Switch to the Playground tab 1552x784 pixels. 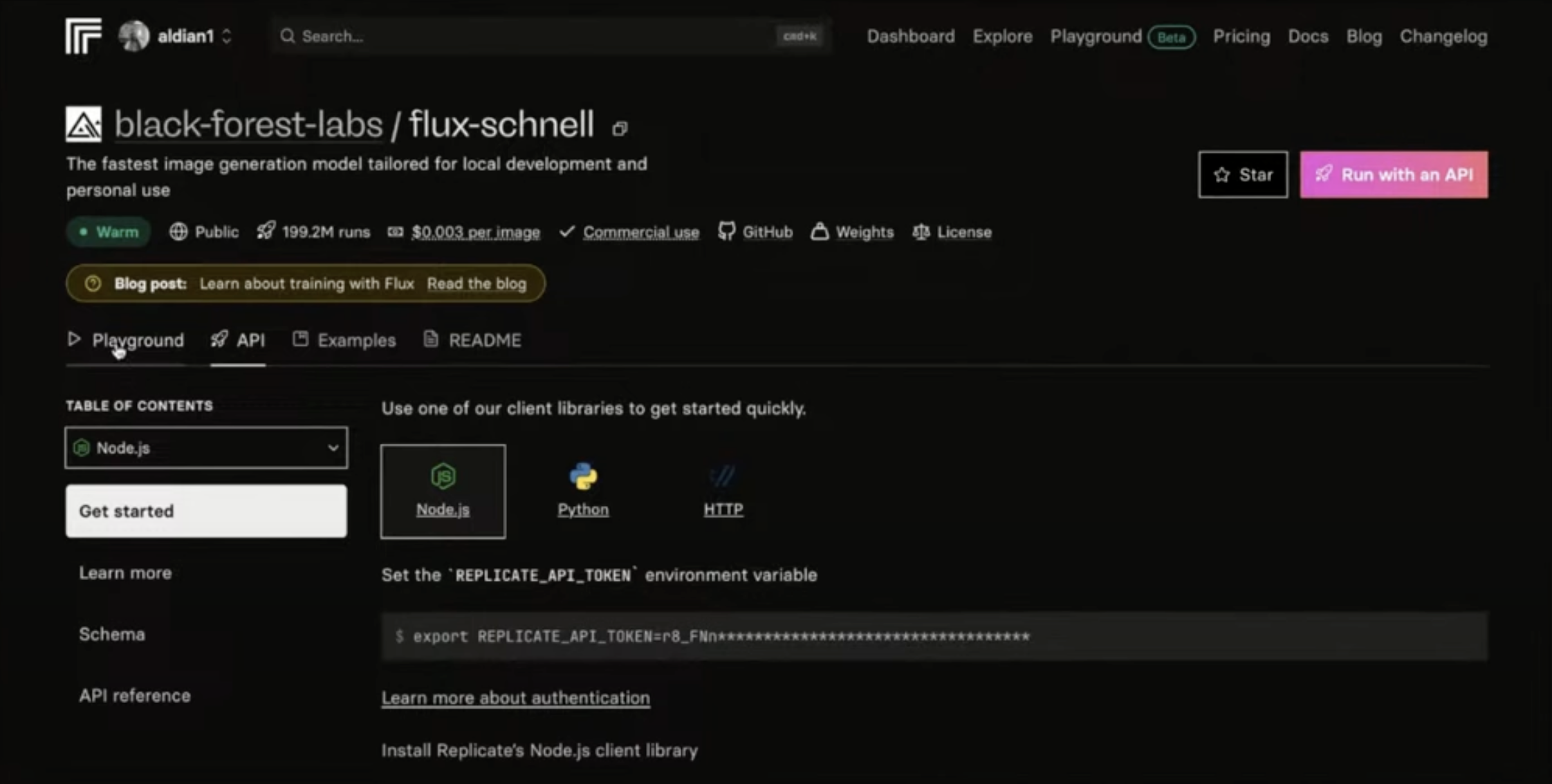point(126,340)
